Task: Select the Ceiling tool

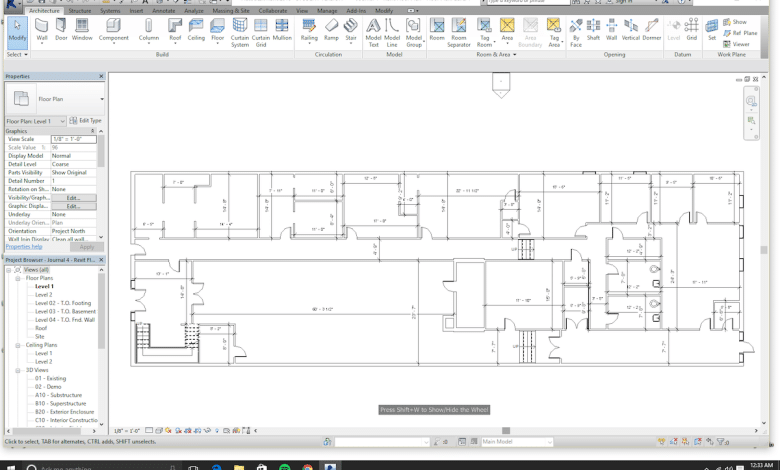Action: tap(196, 29)
